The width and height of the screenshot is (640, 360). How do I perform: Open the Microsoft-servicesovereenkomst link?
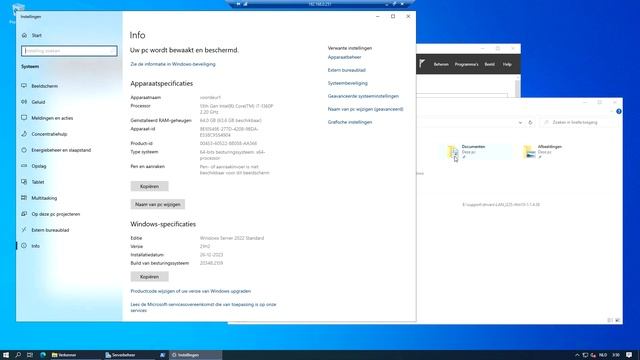[203, 307]
